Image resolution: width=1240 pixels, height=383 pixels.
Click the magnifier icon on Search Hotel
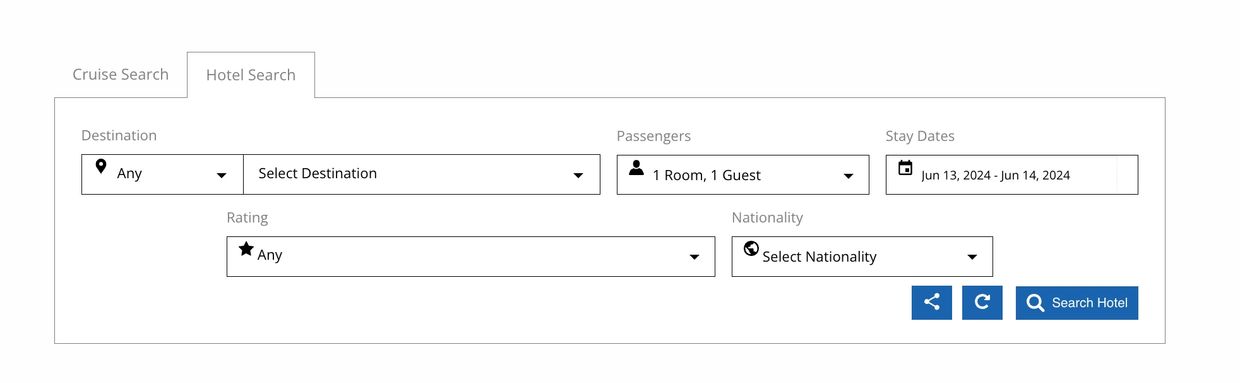[x=1035, y=303]
